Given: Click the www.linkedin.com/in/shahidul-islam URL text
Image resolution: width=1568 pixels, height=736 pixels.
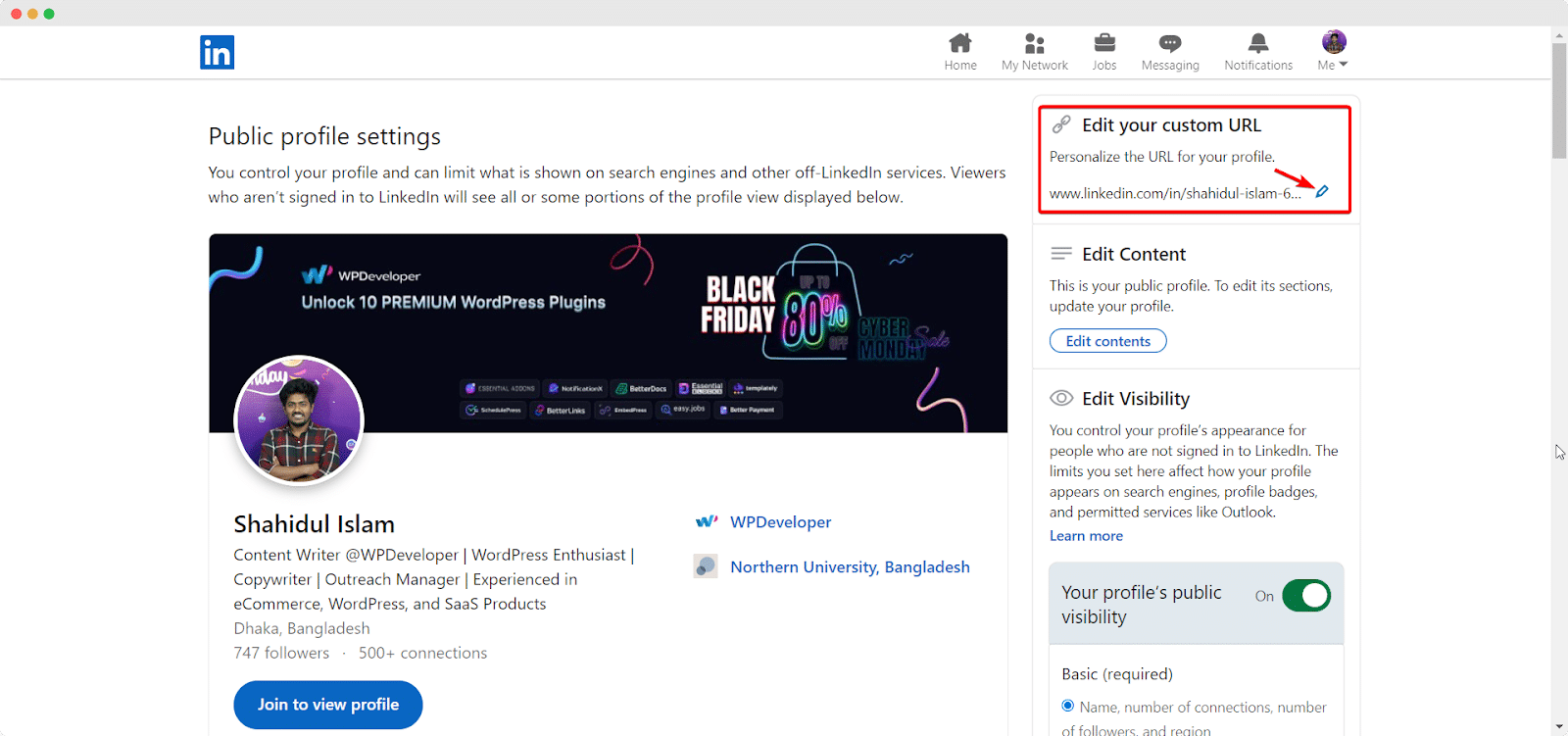Looking at the screenshot, I should pos(1175,194).
